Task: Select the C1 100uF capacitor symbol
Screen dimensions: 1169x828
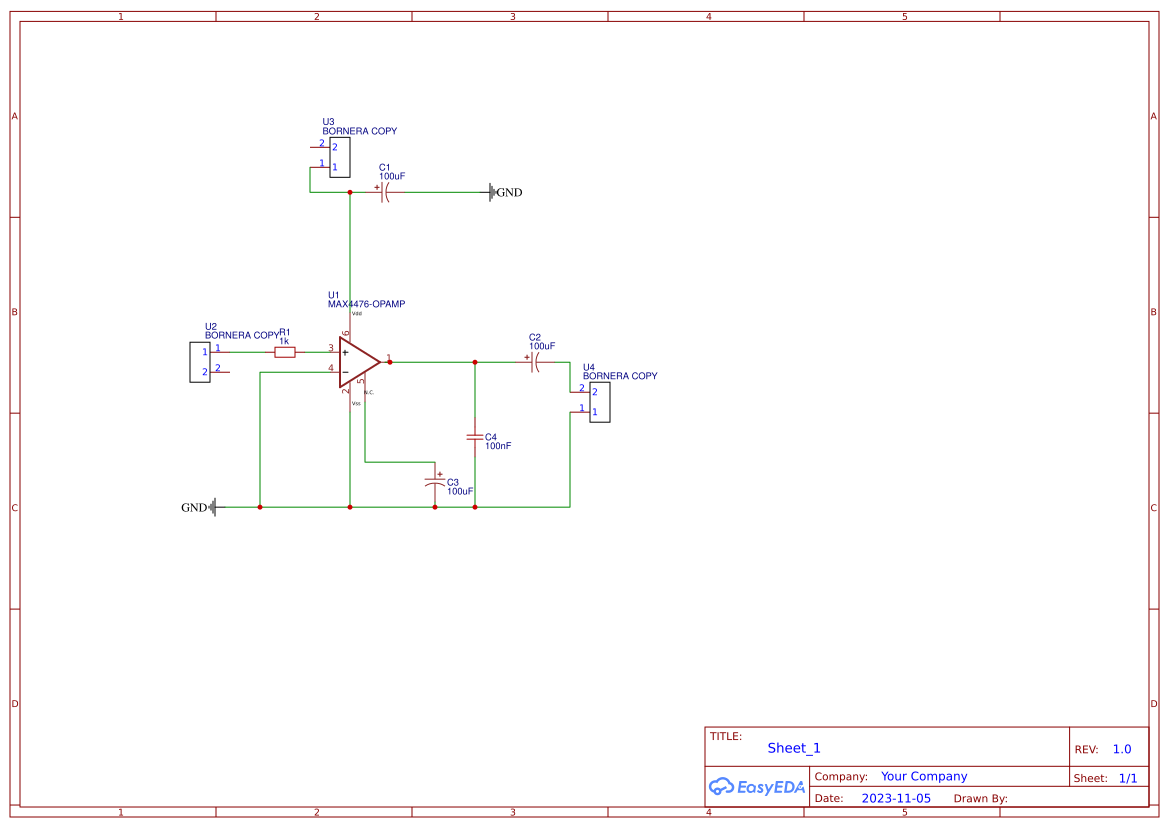Action: [385, 192]
